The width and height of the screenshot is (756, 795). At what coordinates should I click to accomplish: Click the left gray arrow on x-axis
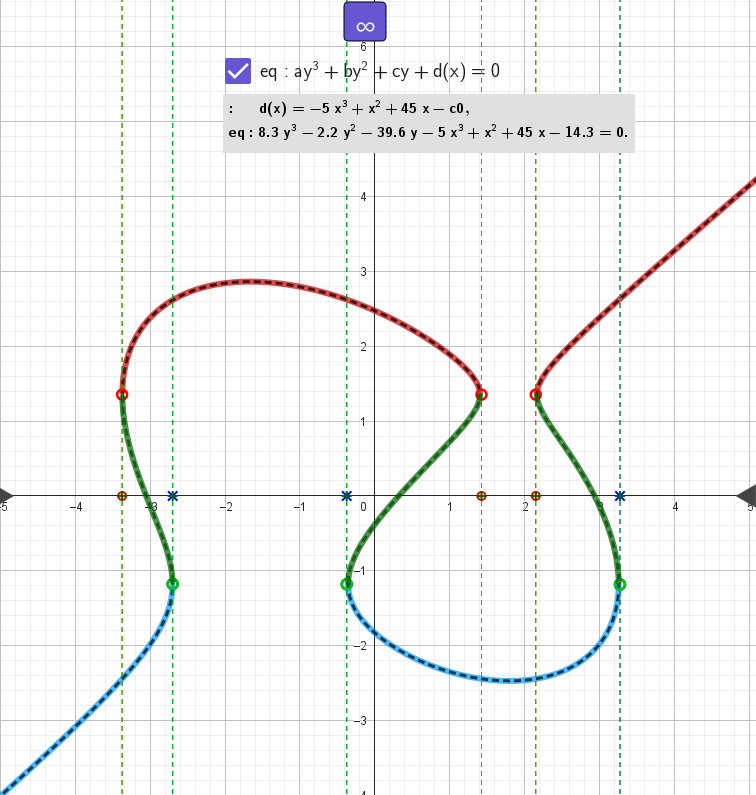click(6, 495)
